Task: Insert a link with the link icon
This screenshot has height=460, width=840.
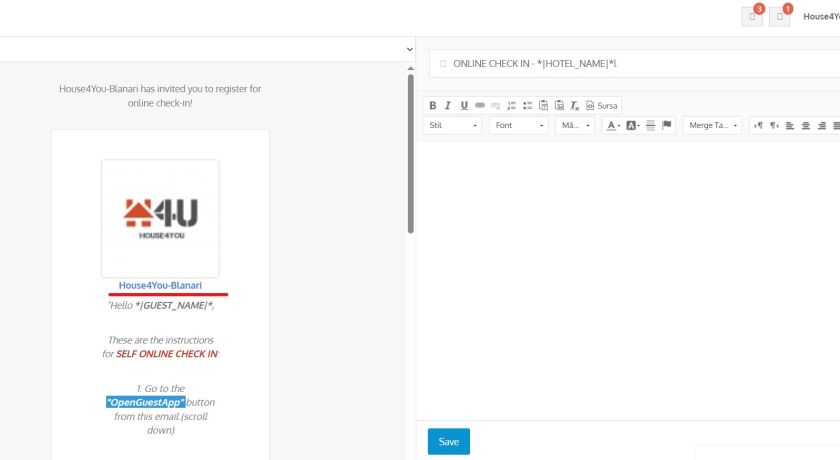Action: pyautogui.click(x=480, y=105)
